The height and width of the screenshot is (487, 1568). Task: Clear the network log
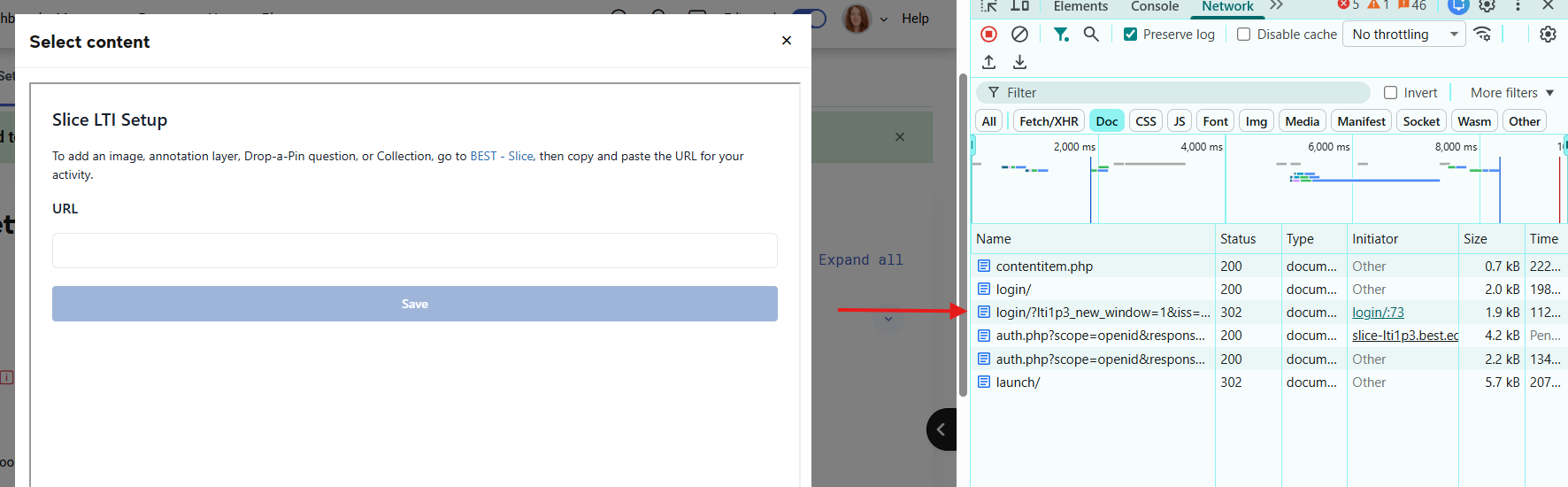coord(1019,35)
